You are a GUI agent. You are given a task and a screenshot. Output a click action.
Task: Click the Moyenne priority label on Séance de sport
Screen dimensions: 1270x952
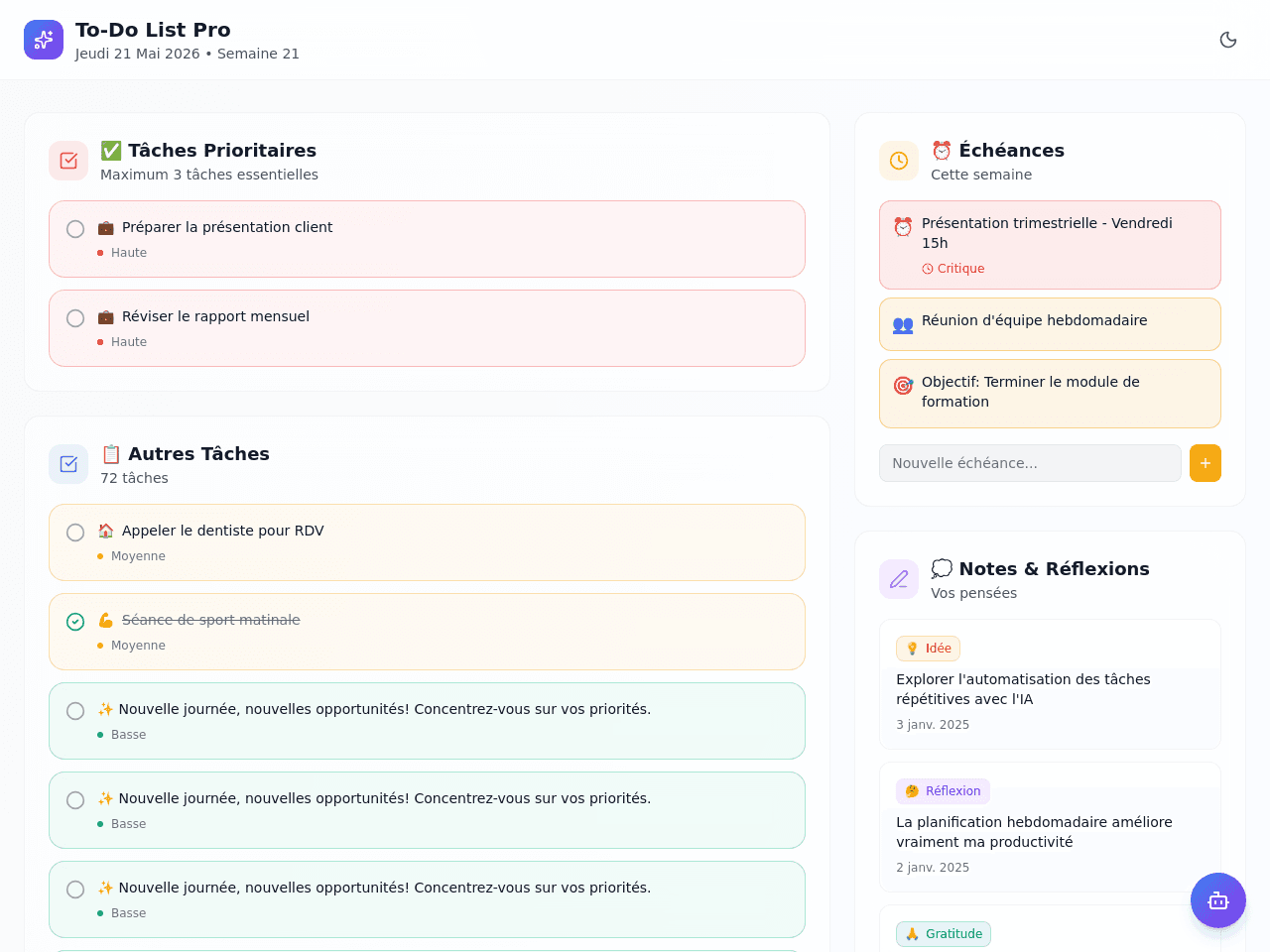click(x=138, y=646)
